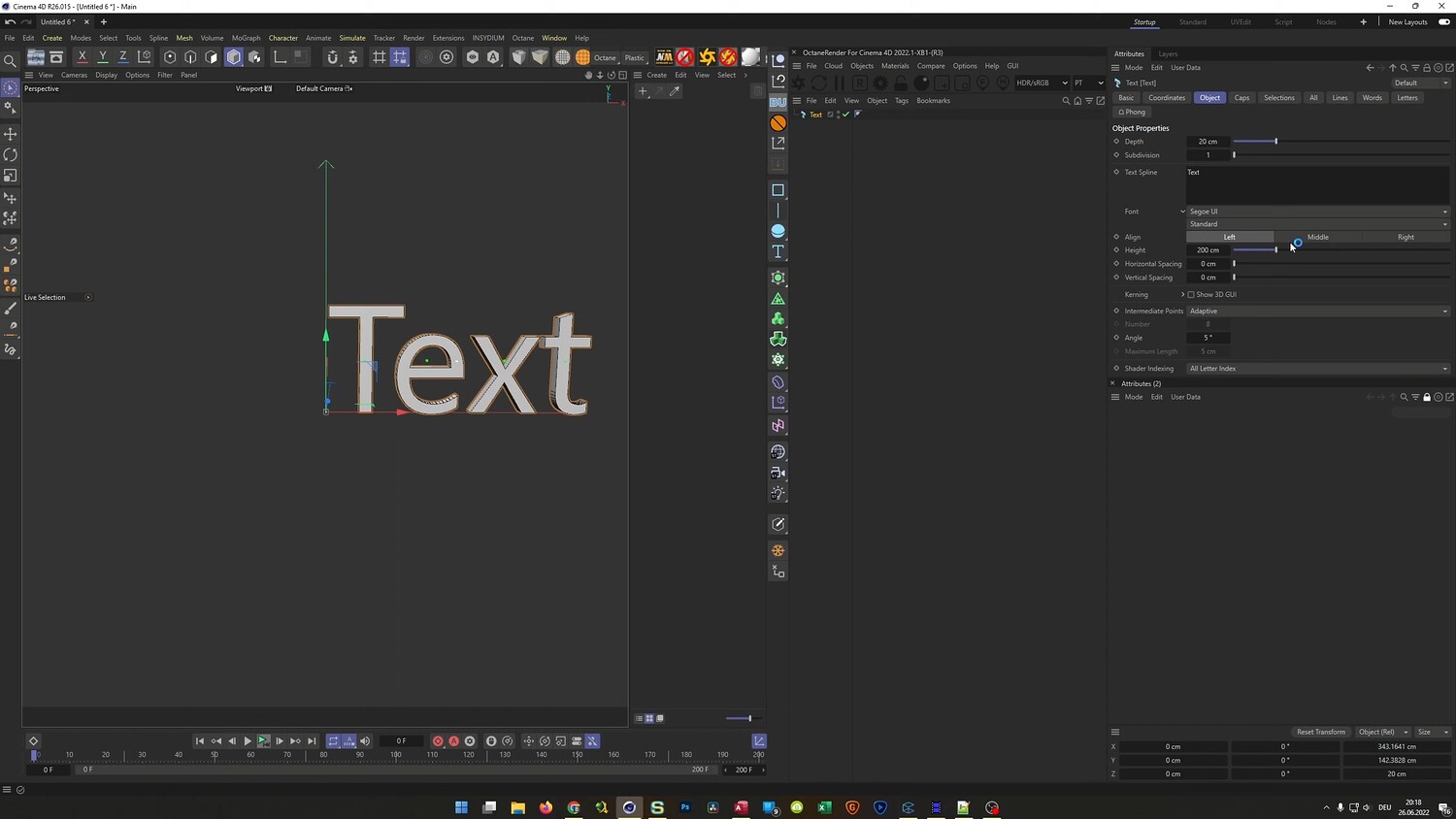Set text alignment to Right
1456x819 pixels.
[x=1406, y=237]
